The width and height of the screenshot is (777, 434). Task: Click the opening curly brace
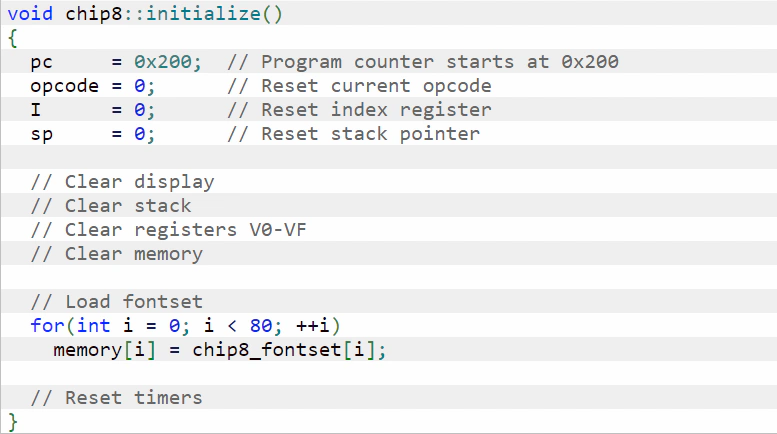[x=13, y=38]
